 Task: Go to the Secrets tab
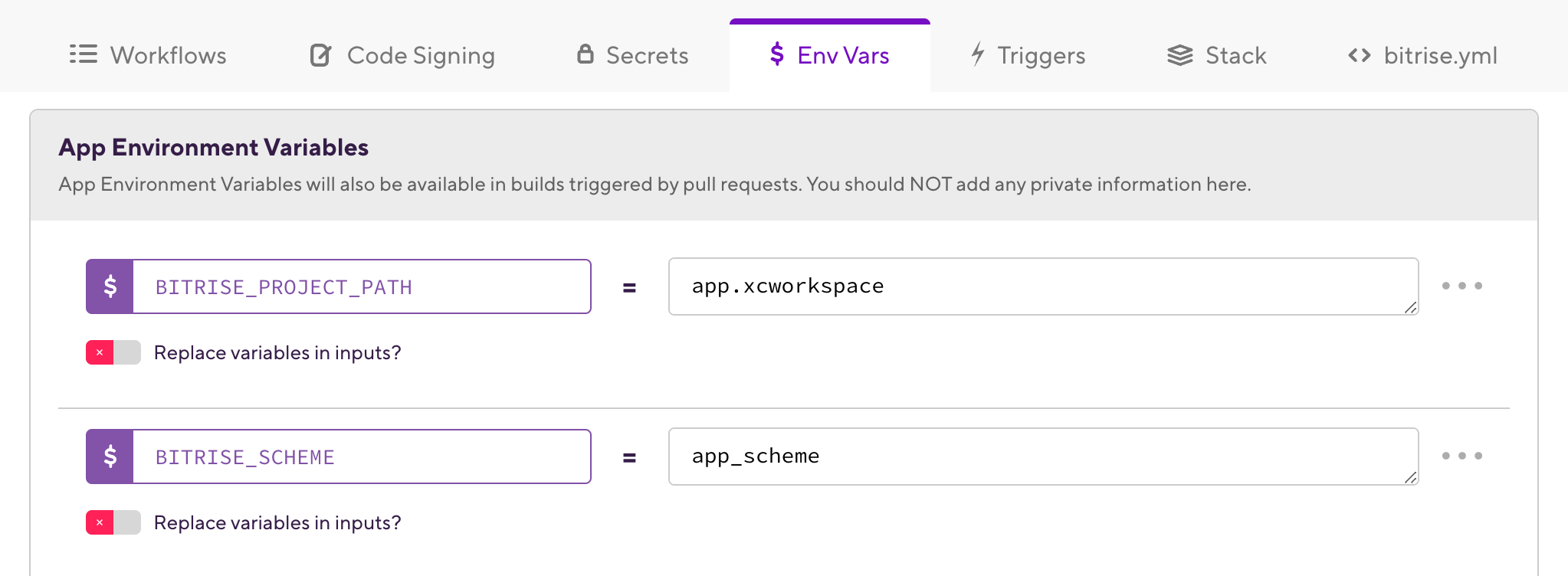633,55
